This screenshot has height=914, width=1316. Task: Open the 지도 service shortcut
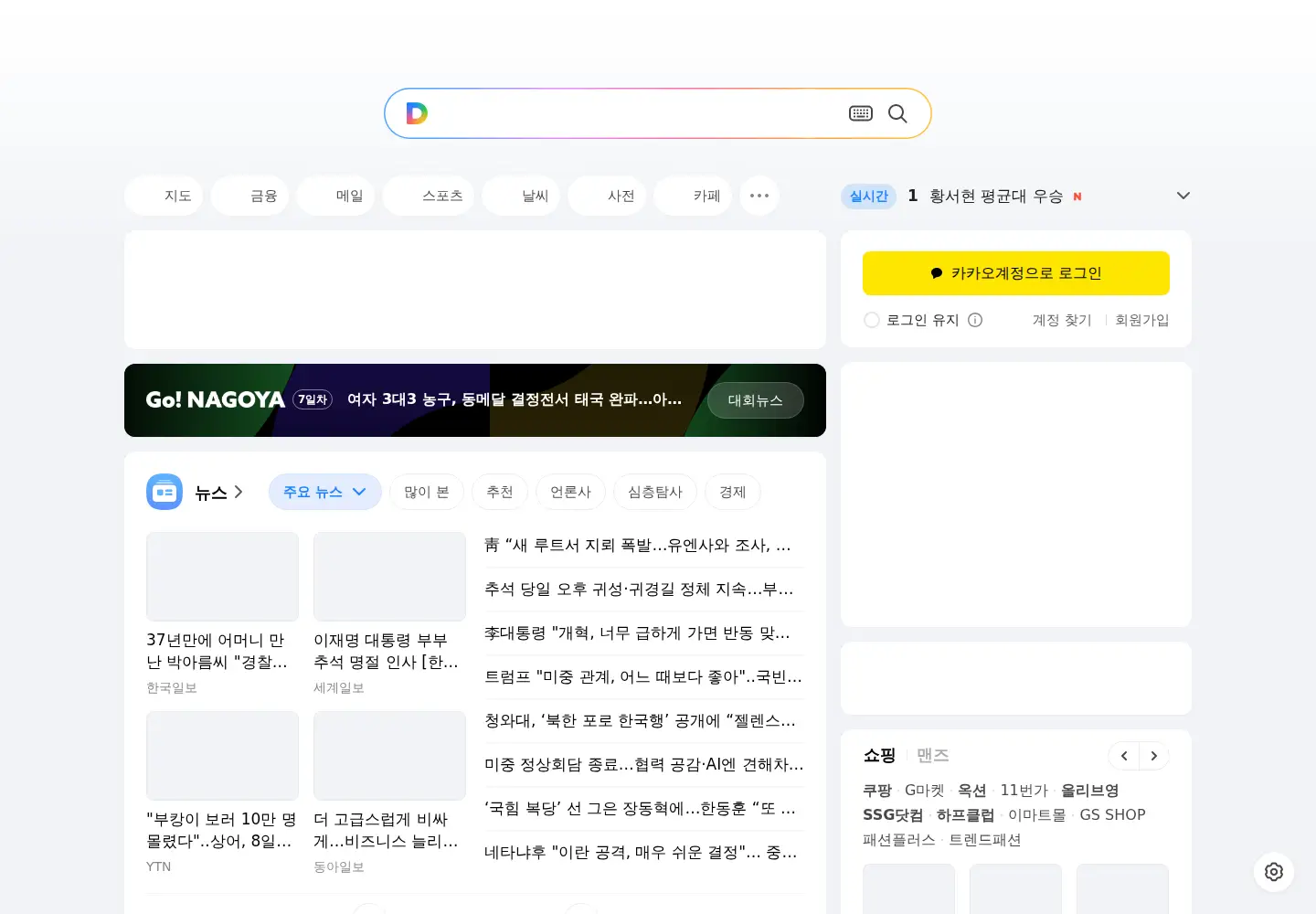point(164,196)
